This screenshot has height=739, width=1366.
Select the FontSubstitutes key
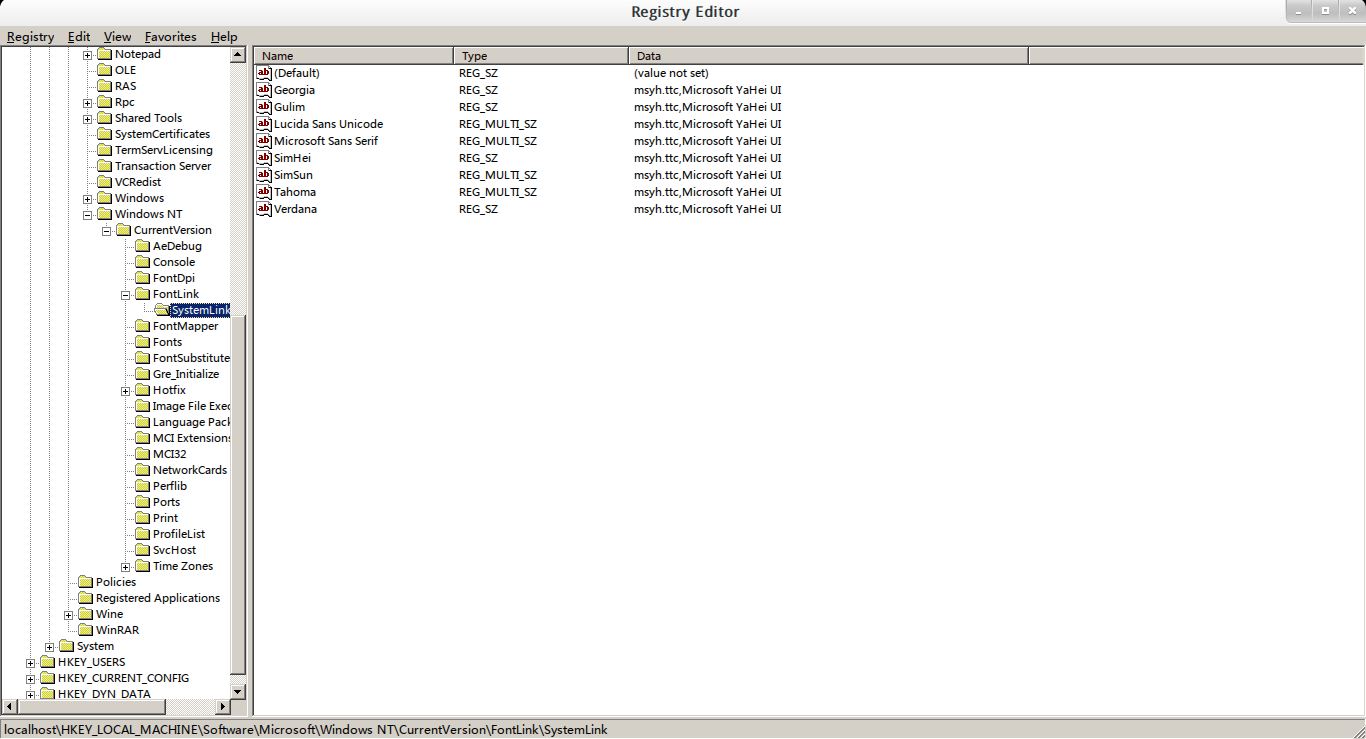click(191, 358)
